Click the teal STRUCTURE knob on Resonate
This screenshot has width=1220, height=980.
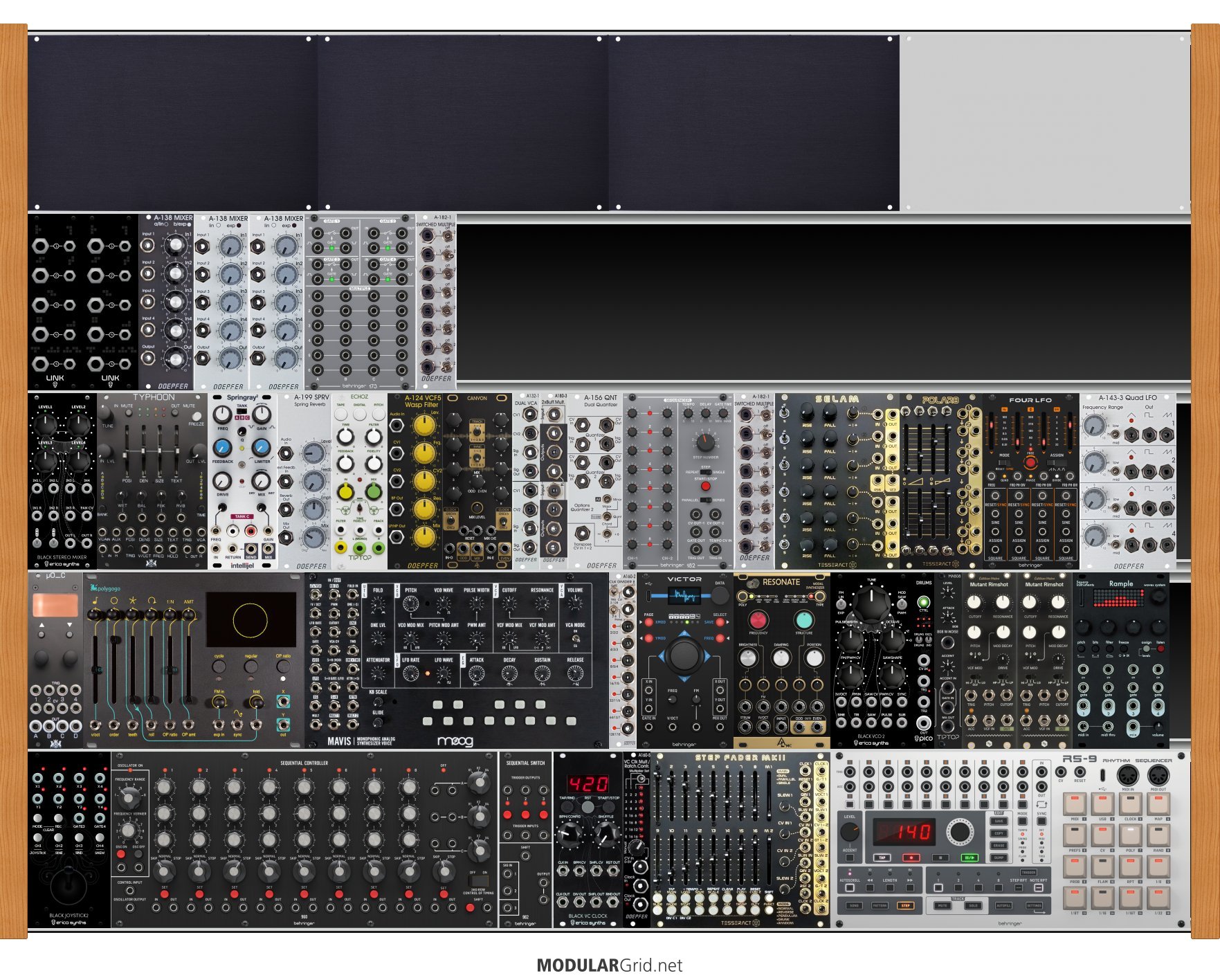pos(803,619)
